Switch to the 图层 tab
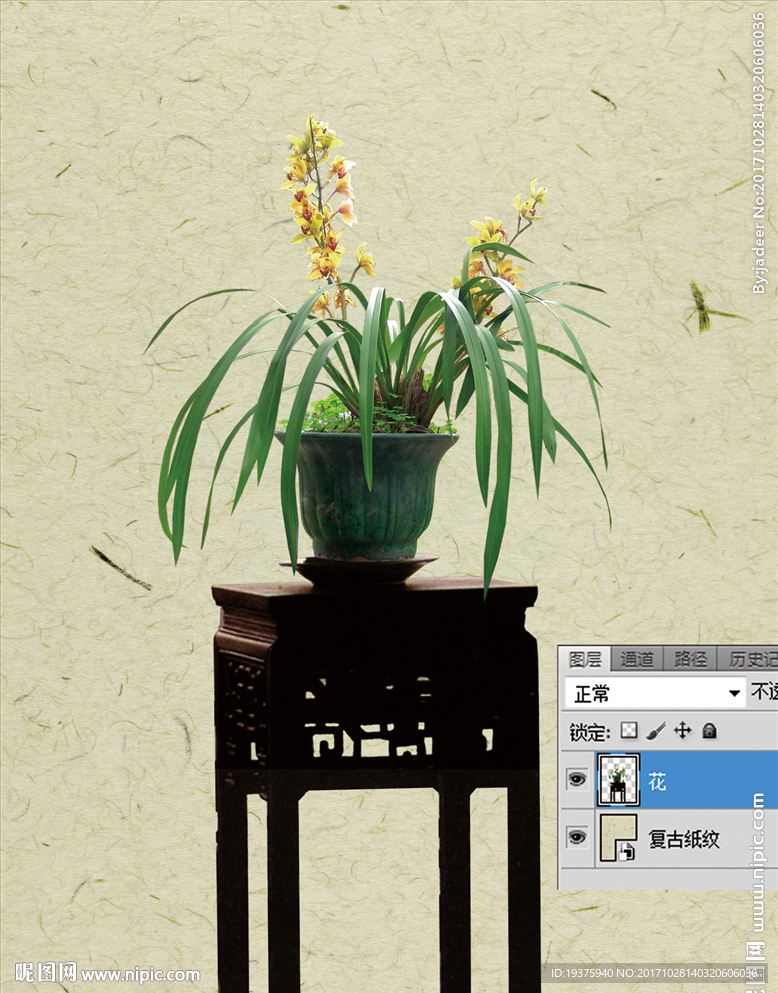Viewport: 778px width, 993px height. (584, 659)
